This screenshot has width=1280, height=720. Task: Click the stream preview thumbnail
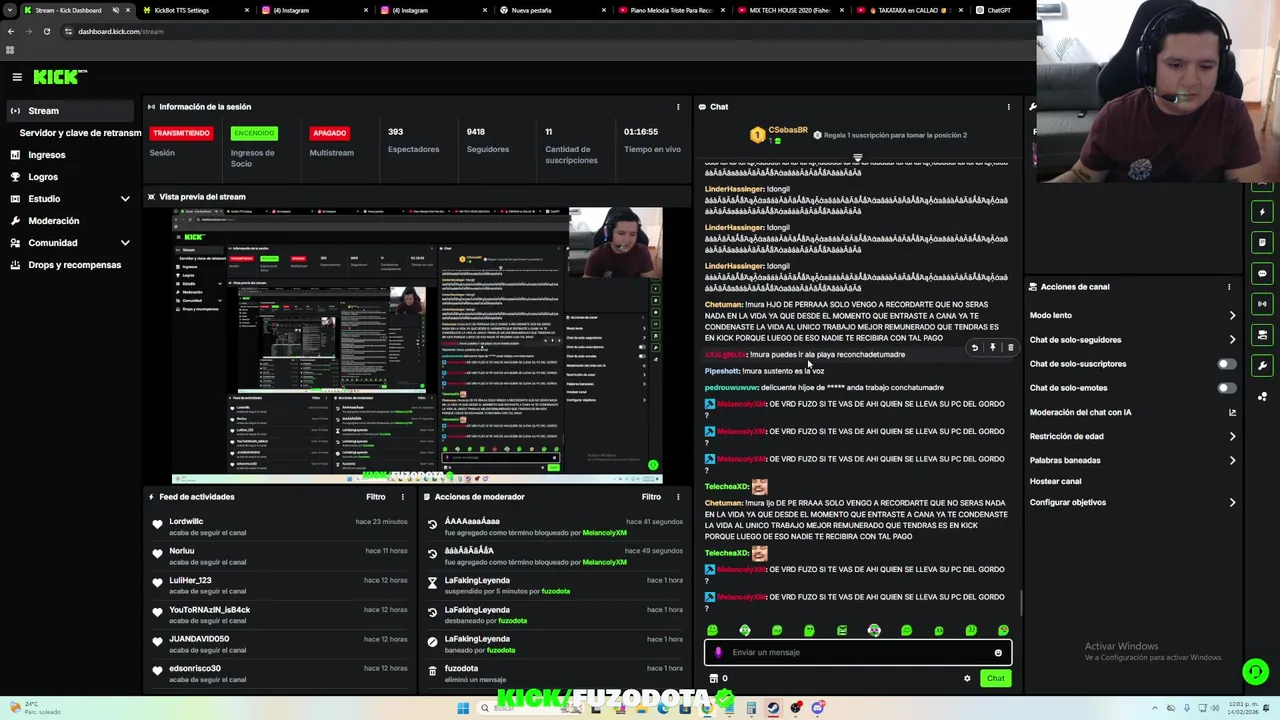(417, 345)
